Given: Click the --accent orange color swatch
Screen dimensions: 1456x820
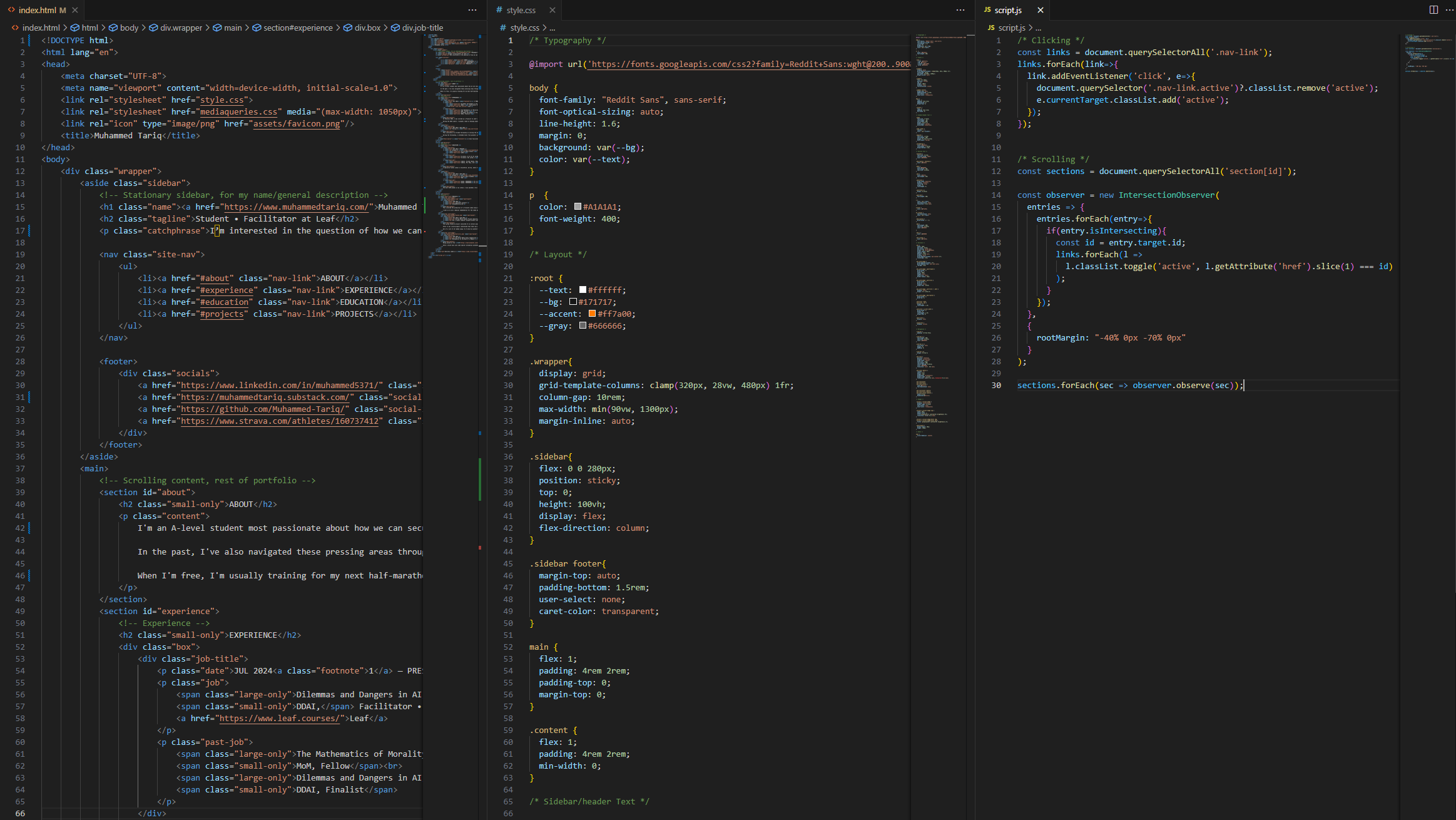Looking at the screenshot, I should pos(592,314).
